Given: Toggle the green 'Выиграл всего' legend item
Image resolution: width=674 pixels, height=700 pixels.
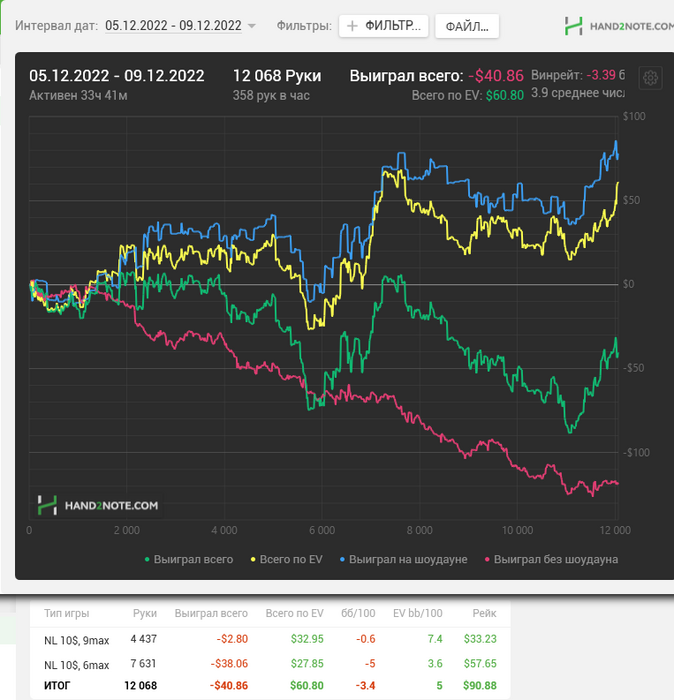Looking at the screenshot, I should [189, 559].
